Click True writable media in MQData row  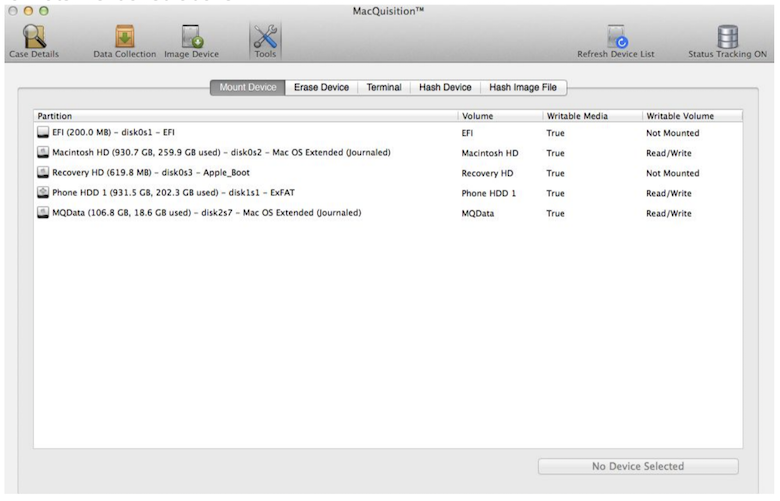pos(555,213)
